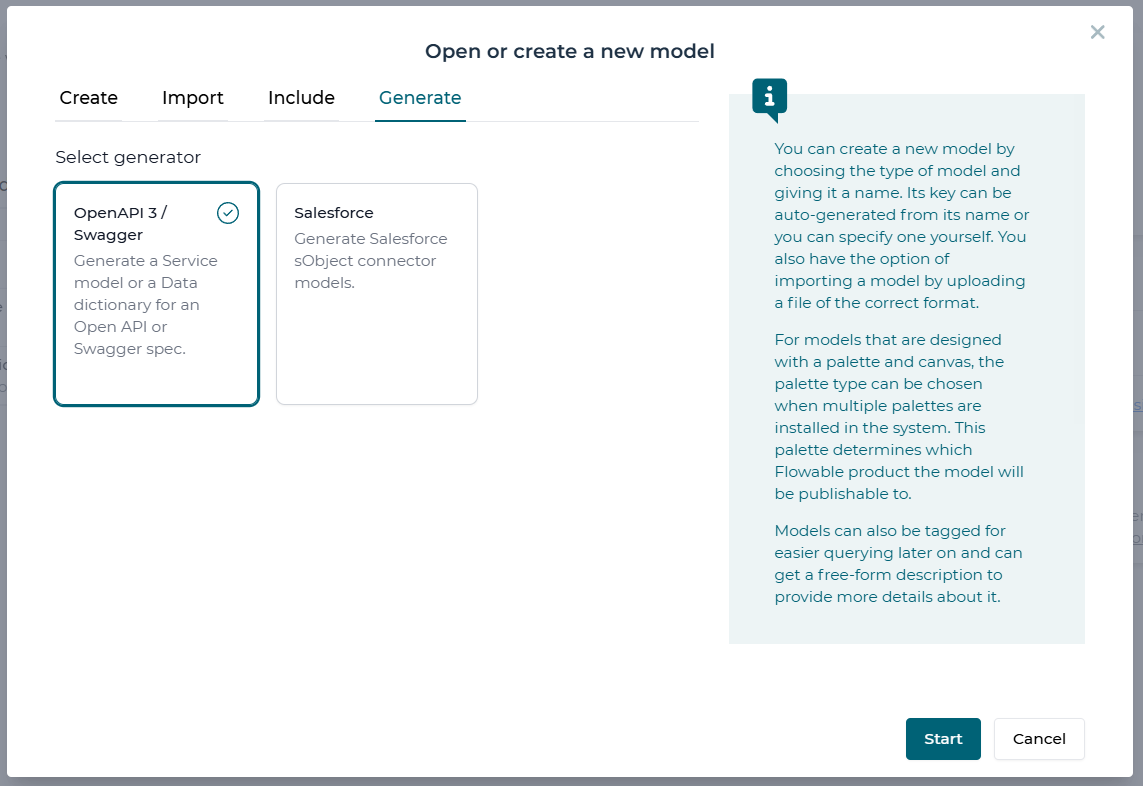Choose the OpenAPI 3 / Swagger generator title
Screen dimensions: 1143x786
pyautogui.click(x=120, y=224)
